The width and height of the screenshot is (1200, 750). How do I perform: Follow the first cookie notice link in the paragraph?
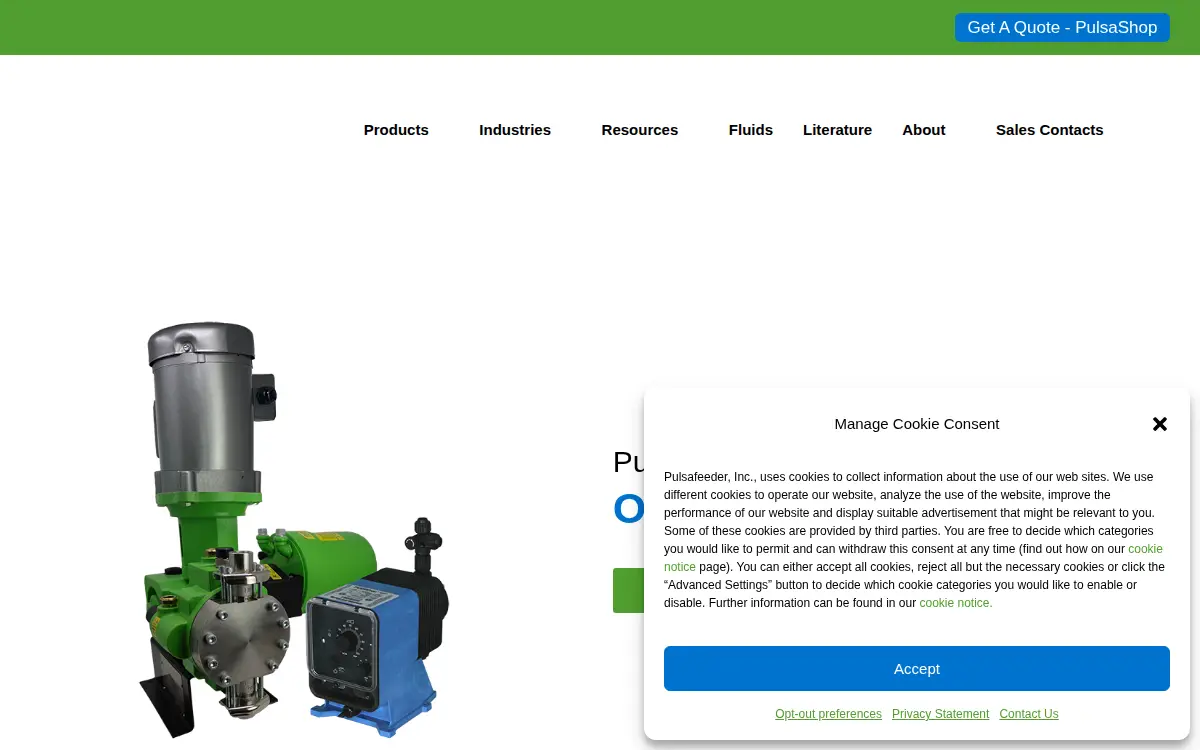(x=1145, y=549)
